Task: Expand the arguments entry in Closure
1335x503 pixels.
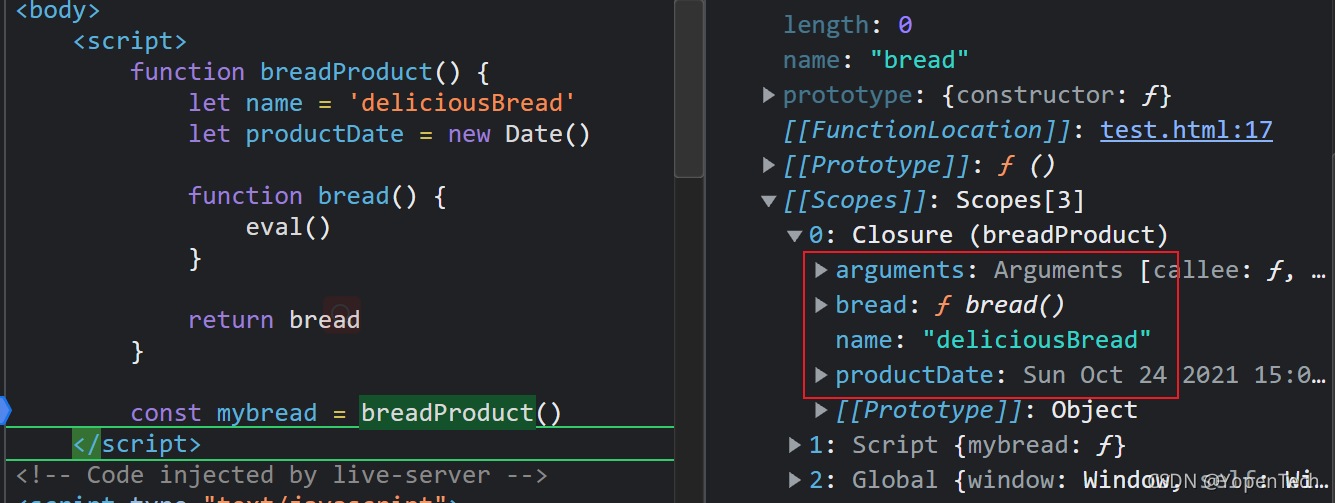Action: click(x=821, y=270)
